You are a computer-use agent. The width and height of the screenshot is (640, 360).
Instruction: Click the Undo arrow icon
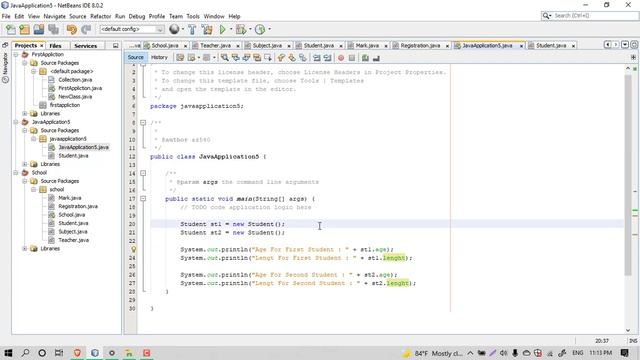[x=71, y=29]
